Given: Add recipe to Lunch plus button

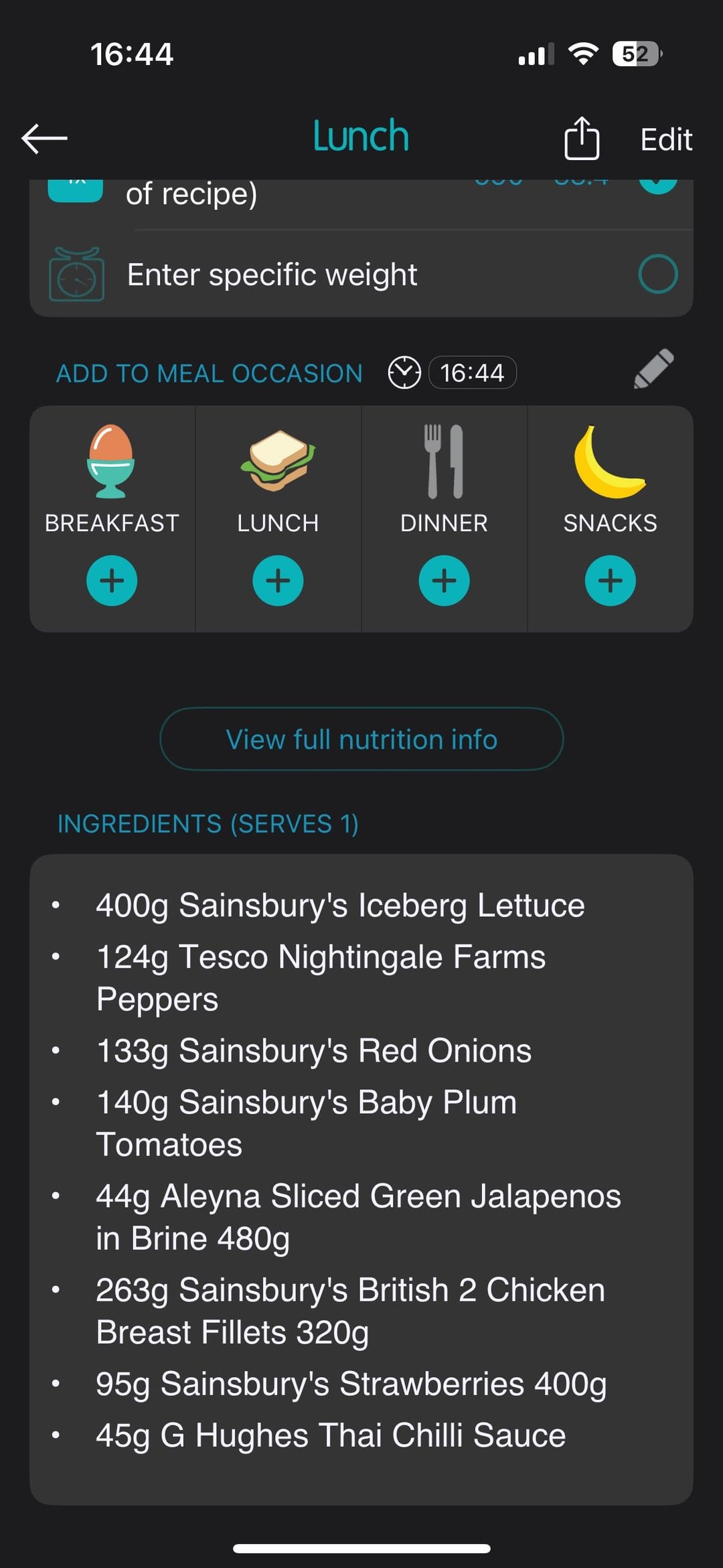Looking at the screenshot, I should tap(278, 581).
